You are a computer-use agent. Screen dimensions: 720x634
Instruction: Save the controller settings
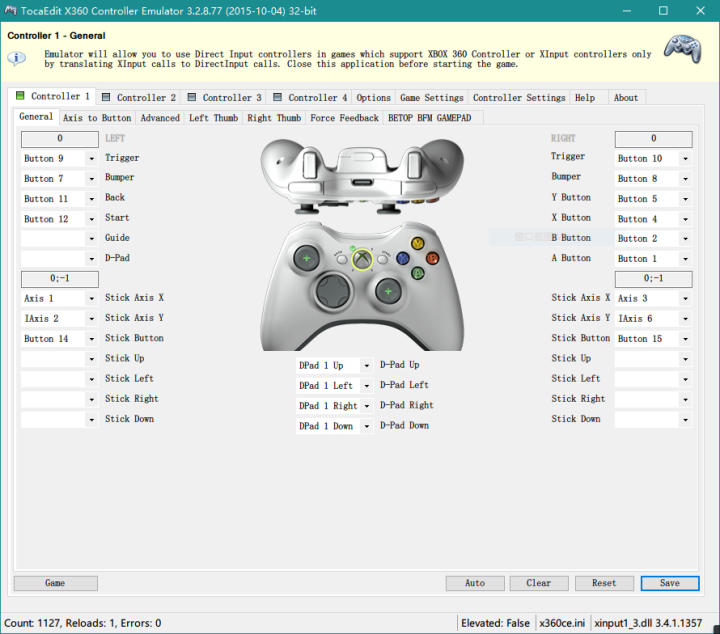(x=670, y=583)
